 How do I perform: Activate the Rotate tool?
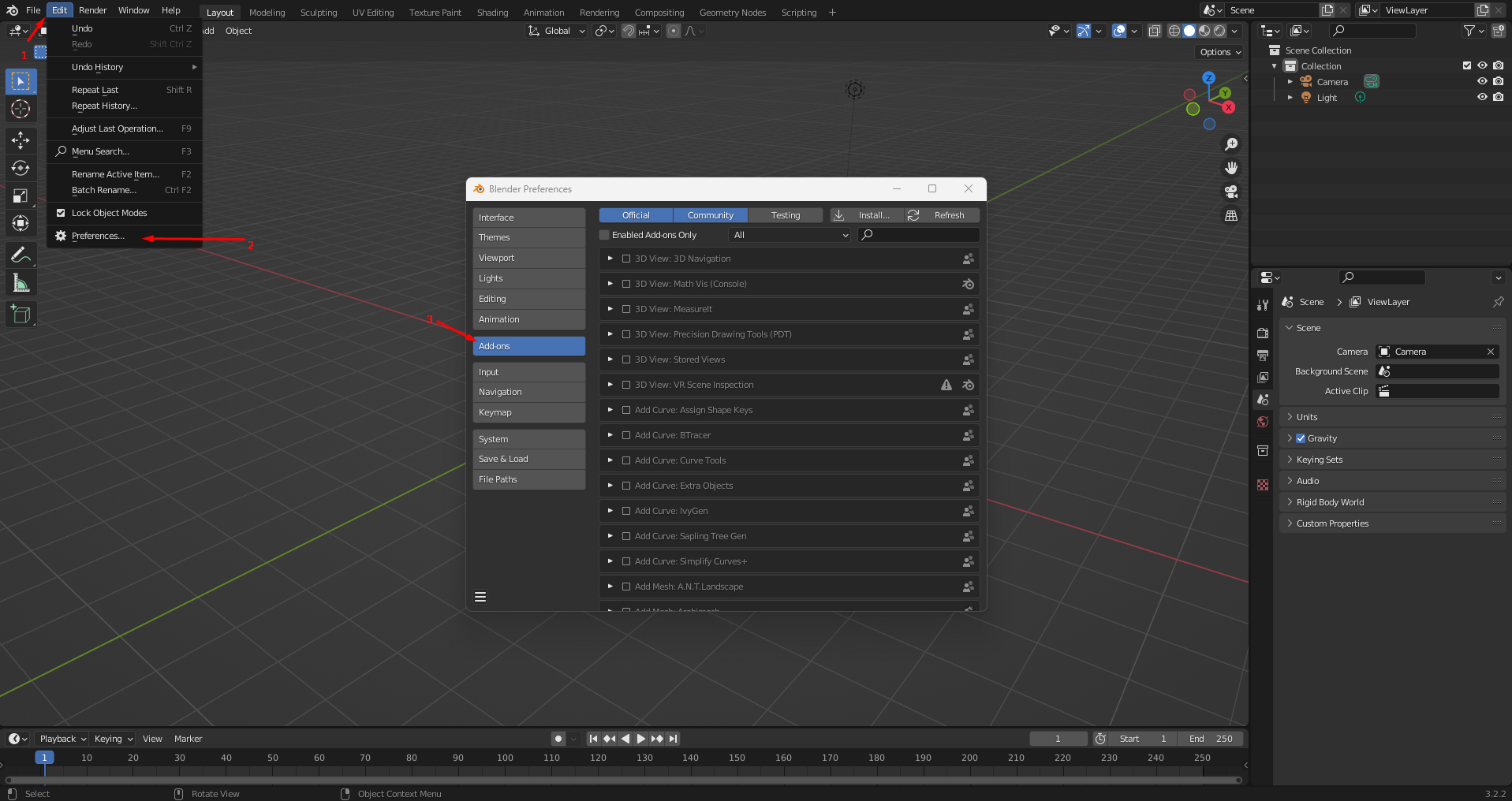point(21,168)
